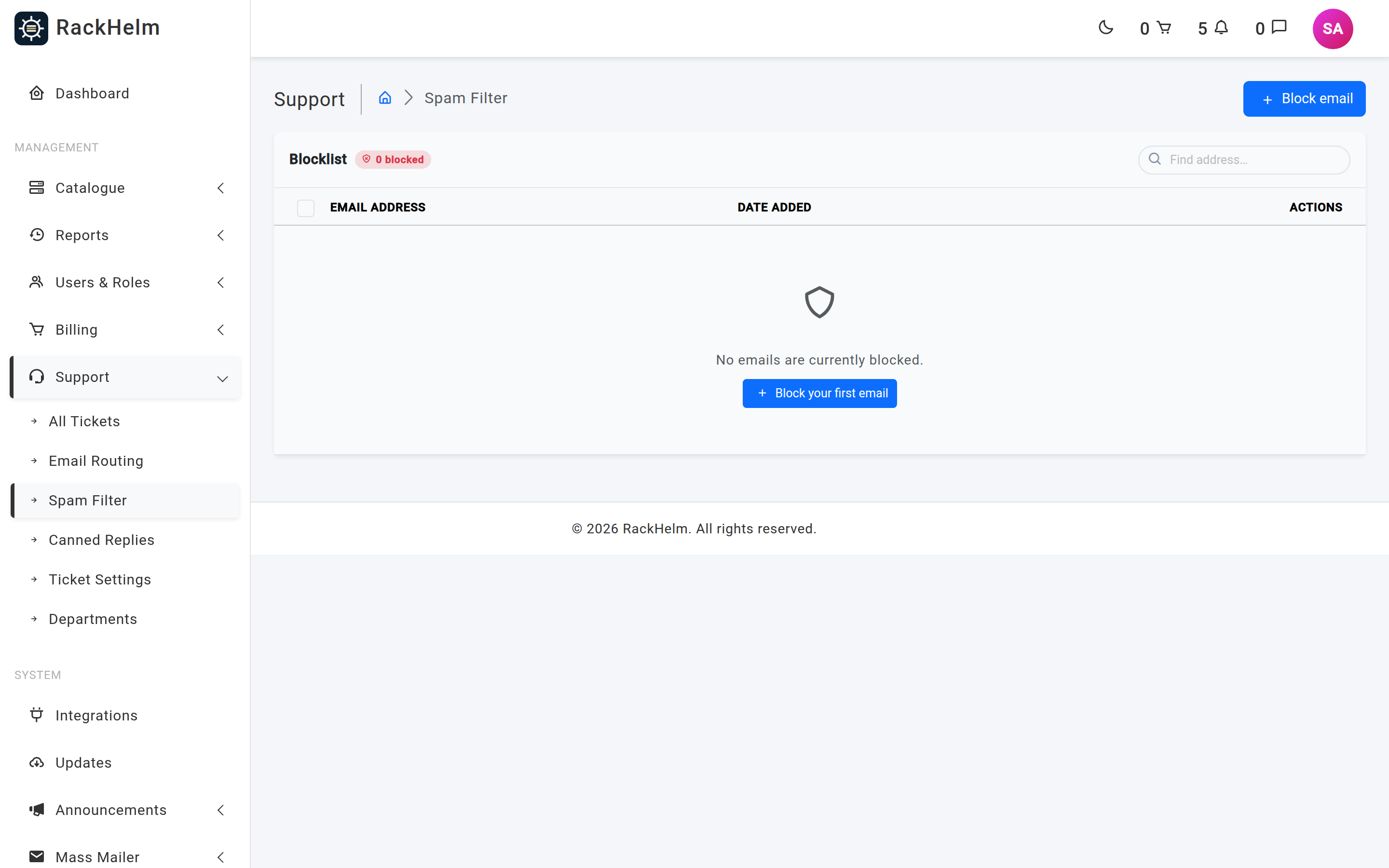Click the 0 blocked badge
This screenshot has width=1389, height=868.
click(x=393, y=160)
